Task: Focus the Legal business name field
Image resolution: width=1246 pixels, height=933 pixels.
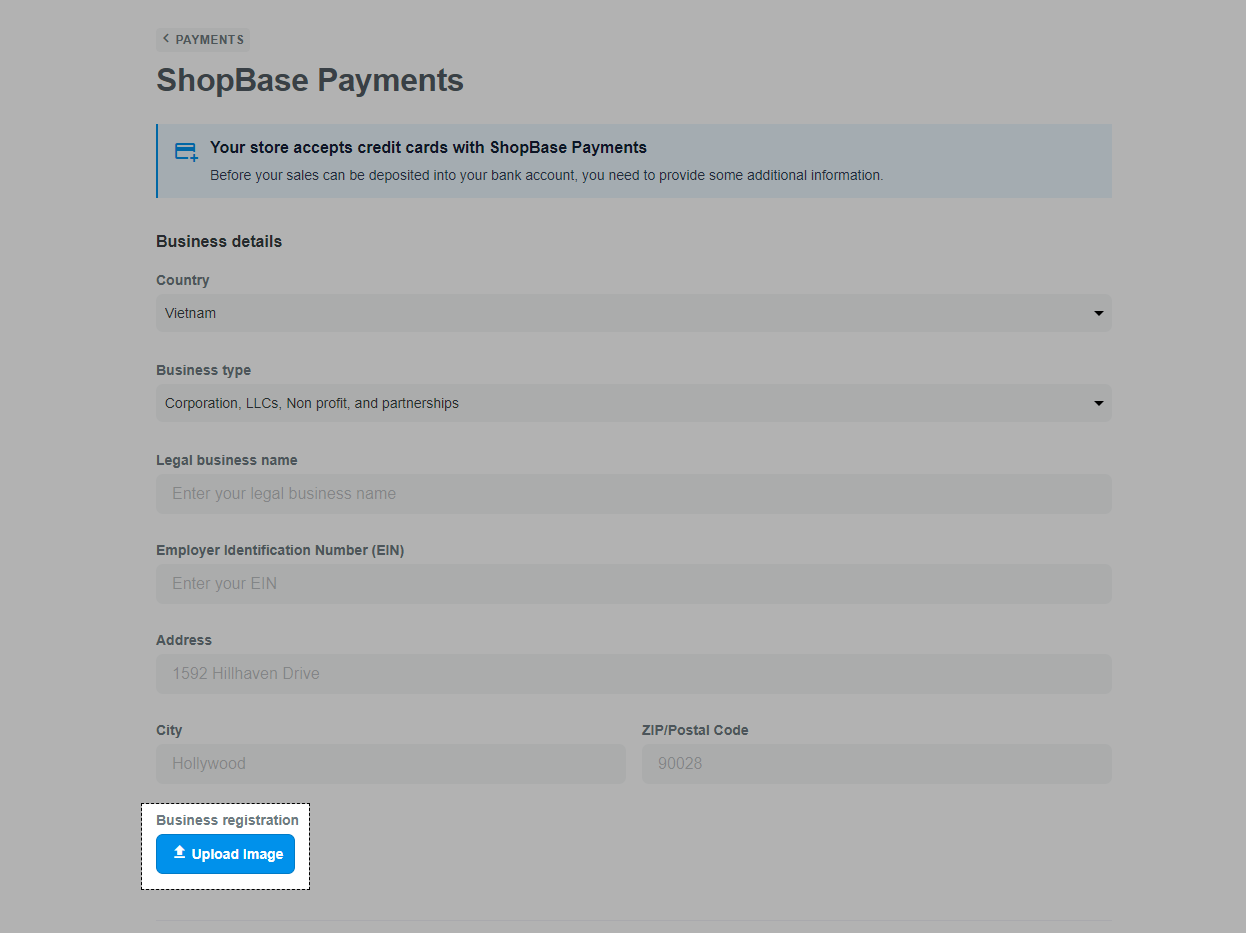Action: pos(633,494)
